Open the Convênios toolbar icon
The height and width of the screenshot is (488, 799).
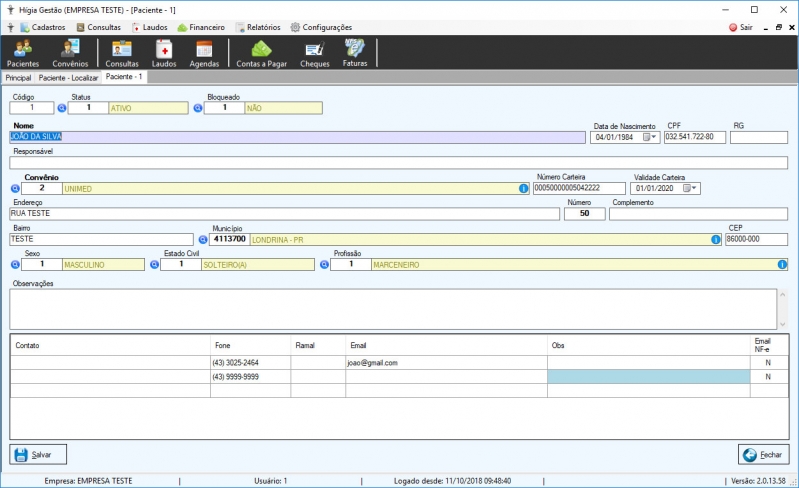click(70, 53)
